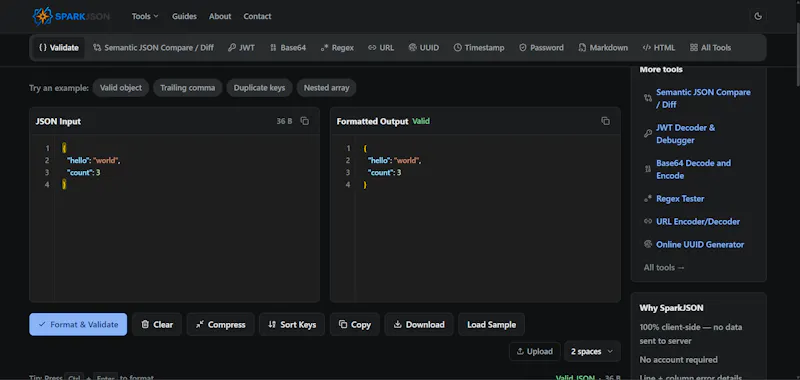Open Semantic JSON Compare / Diff sidebar link
This screenshot has width=800, height=380.
coord(703,98)
